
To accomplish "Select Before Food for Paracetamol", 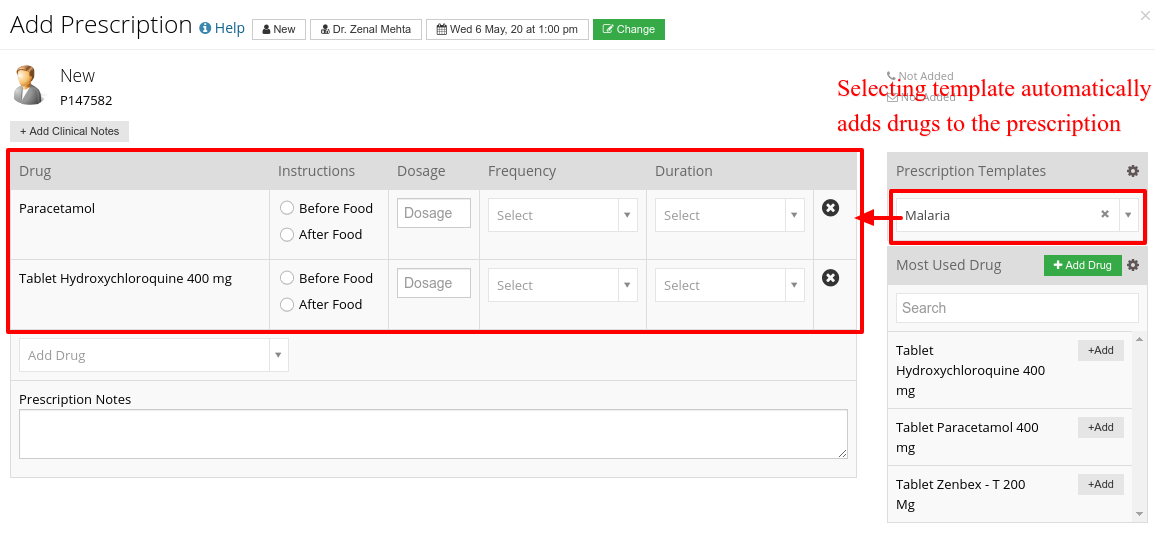I will (287, 208).
